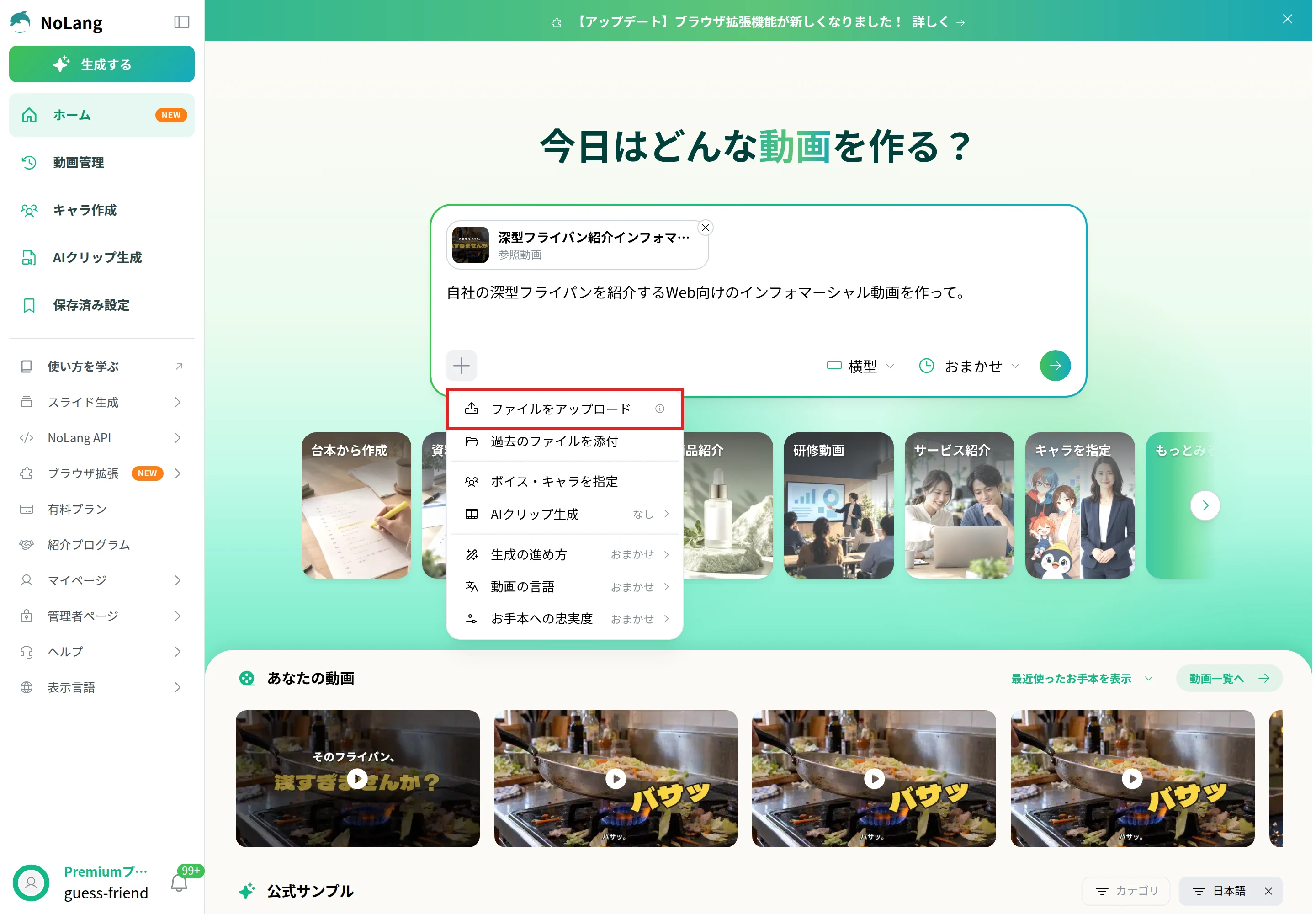Open the 表示言語 language menu
The image size is (1316, 914).
coord(102,687)
